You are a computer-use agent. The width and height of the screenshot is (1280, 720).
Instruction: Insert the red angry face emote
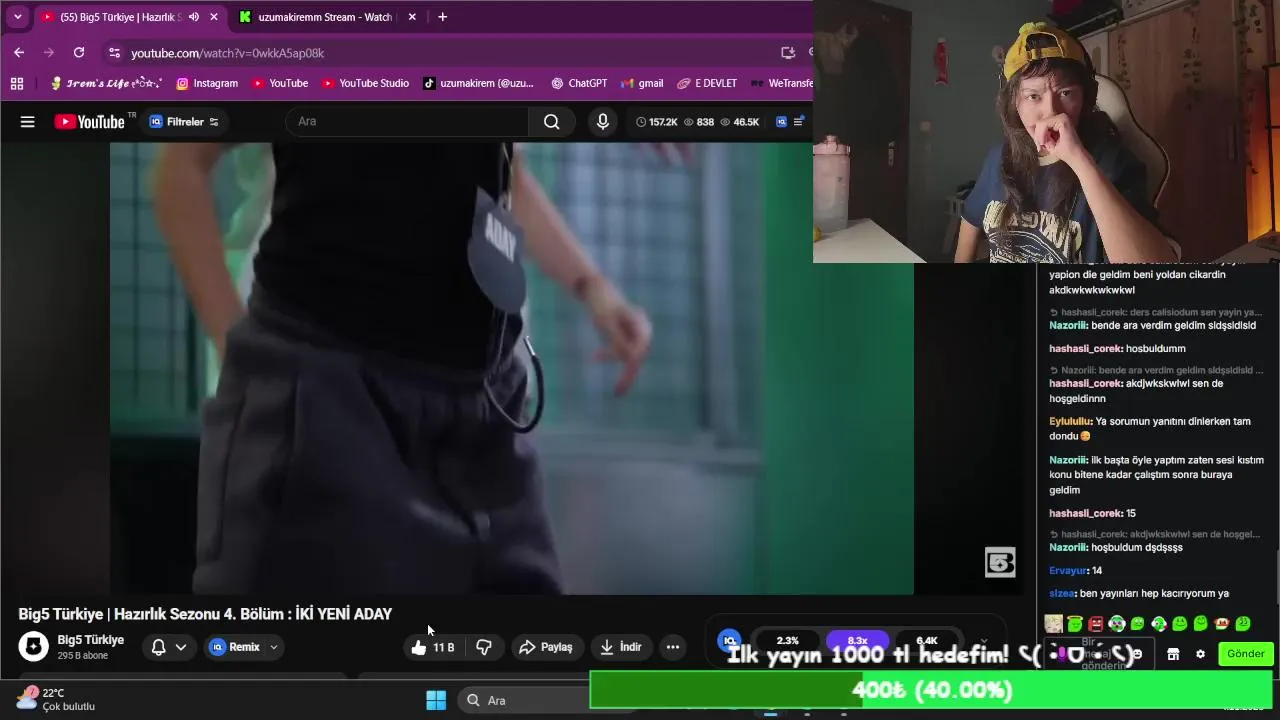pyautogui.click(x=1096, y=624)
